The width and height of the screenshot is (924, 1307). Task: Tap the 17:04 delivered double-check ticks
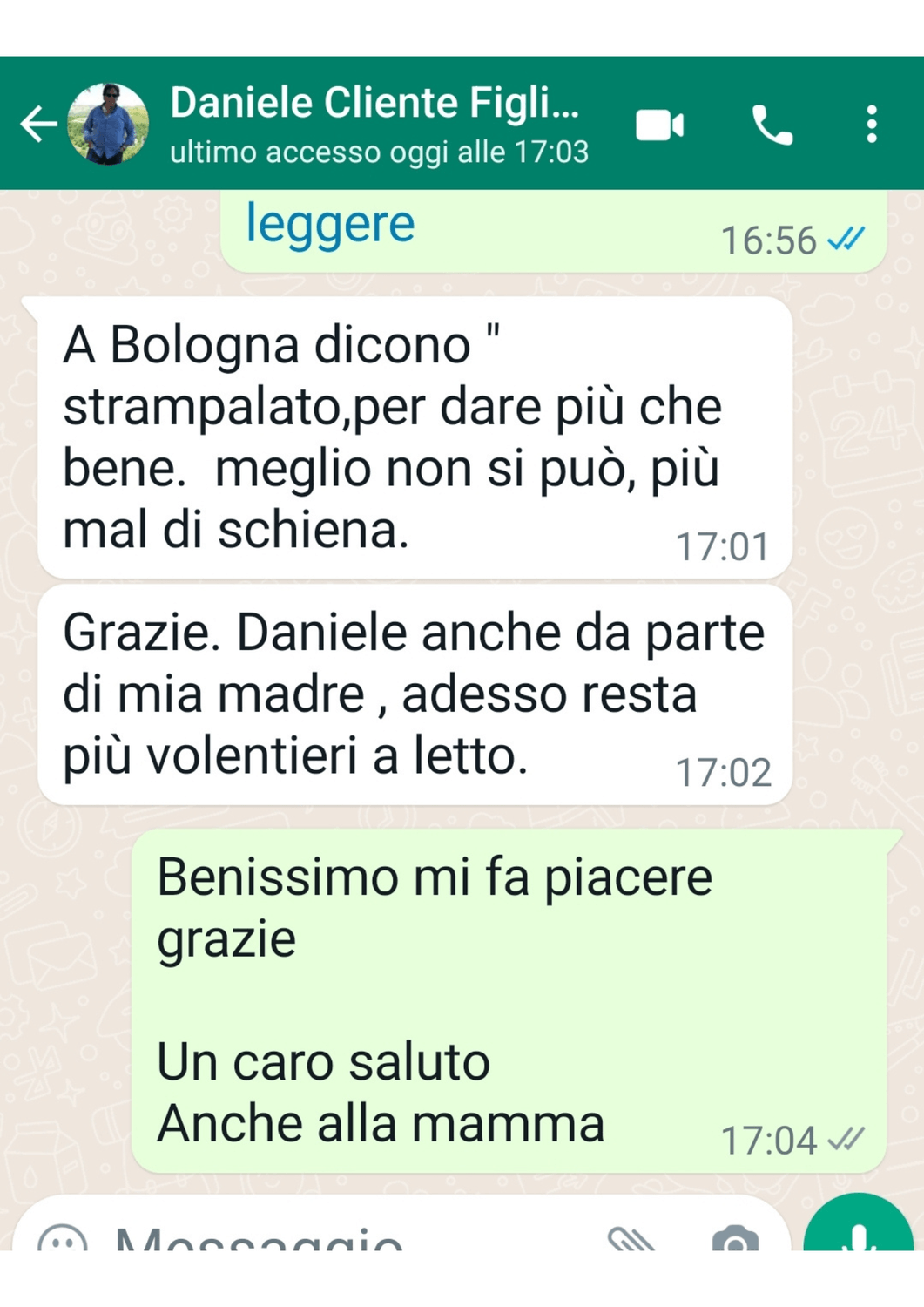point(846,1139)
